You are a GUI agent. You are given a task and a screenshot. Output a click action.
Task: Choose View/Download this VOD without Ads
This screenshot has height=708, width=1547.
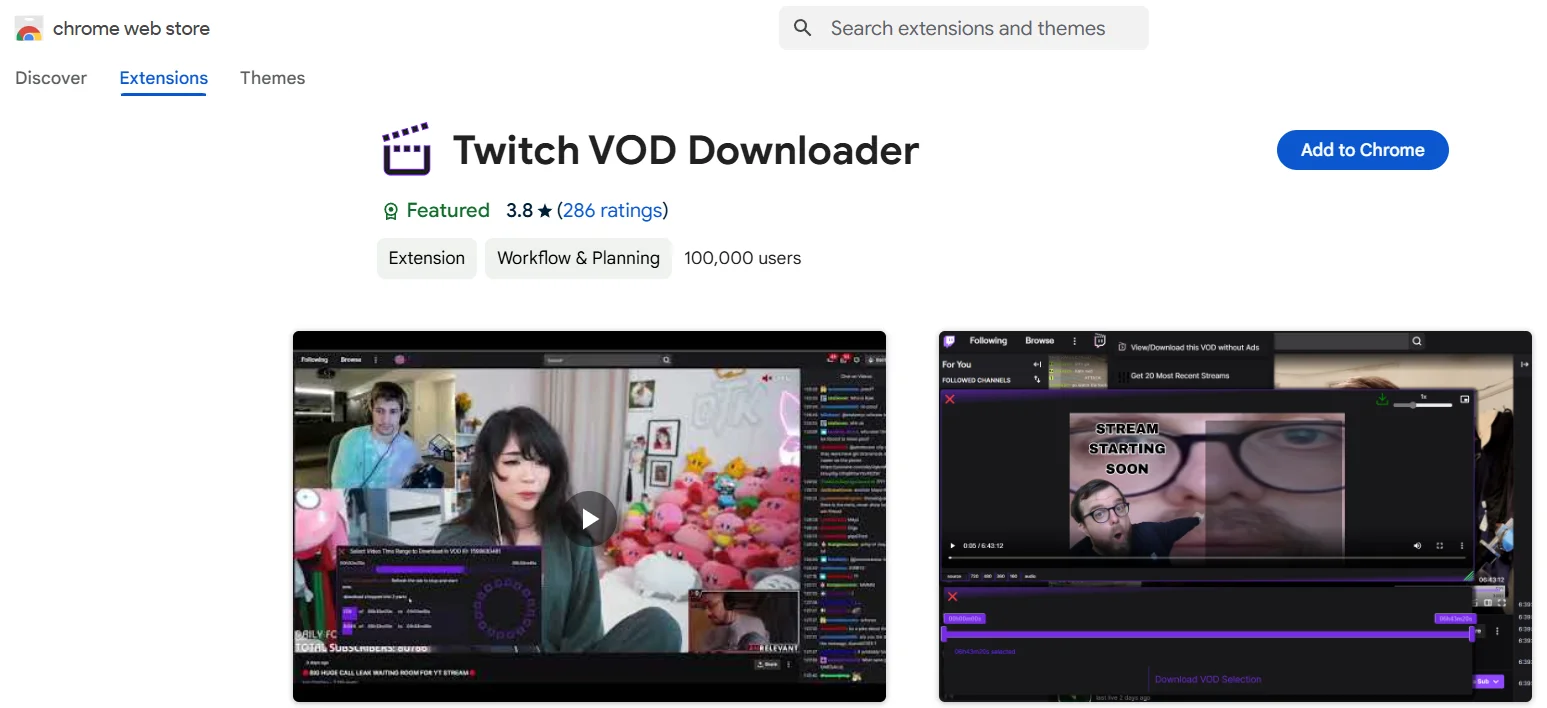1194,347
